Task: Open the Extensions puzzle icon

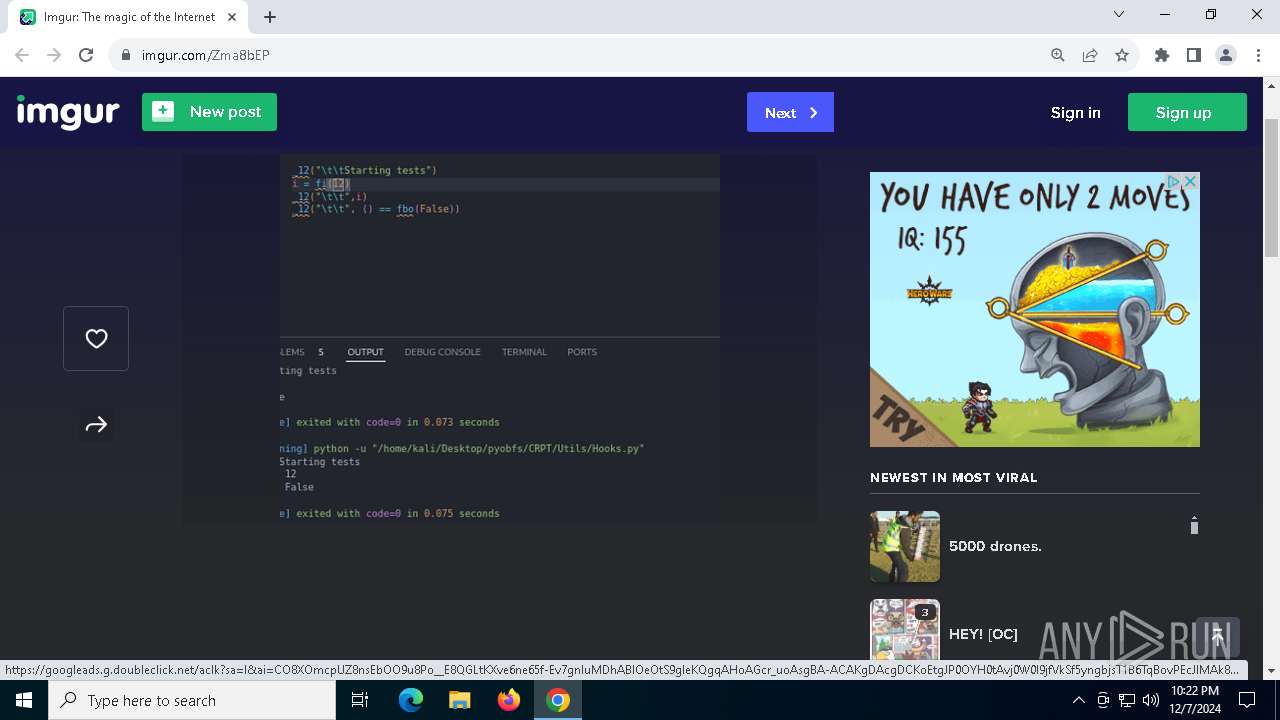Action: 1162,55
